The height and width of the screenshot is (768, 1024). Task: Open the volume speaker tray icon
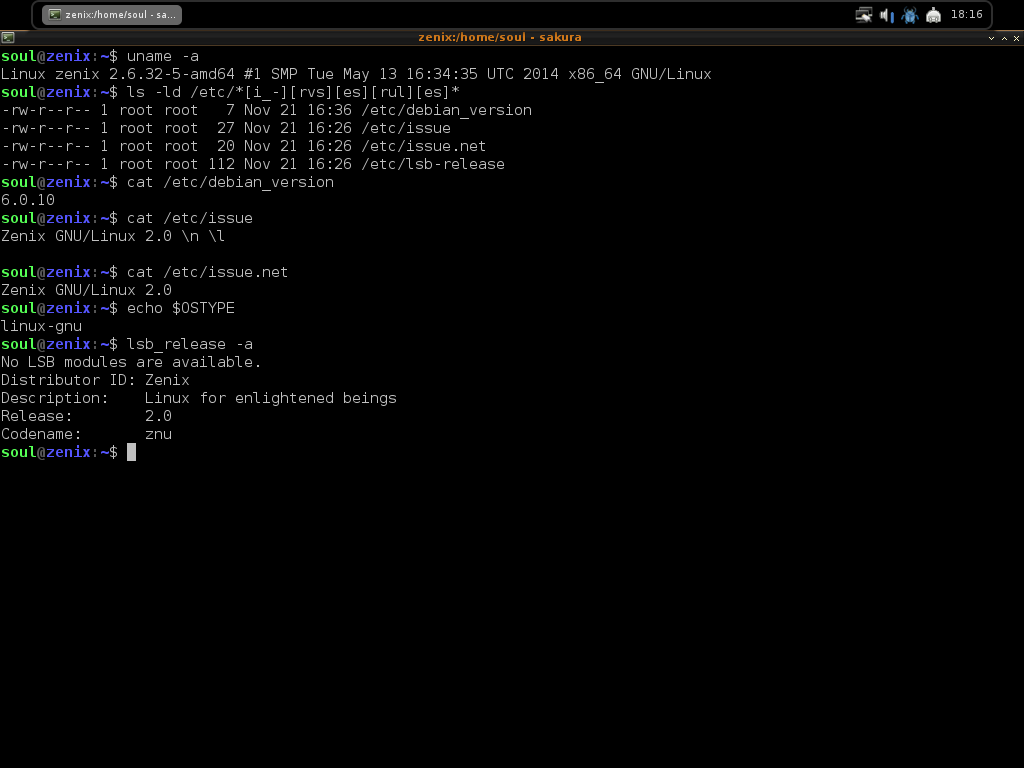click(x=887, y=14)
